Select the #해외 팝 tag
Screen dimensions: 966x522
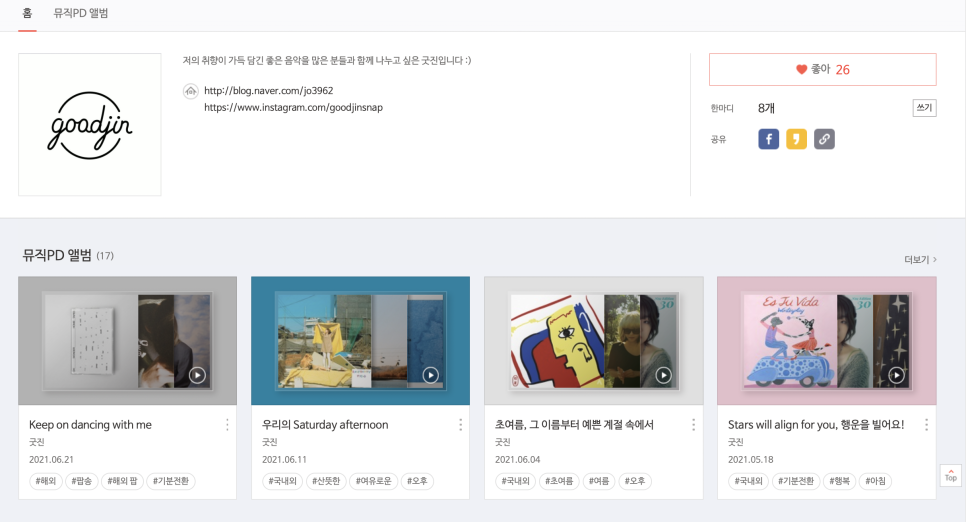click(122, 481)
